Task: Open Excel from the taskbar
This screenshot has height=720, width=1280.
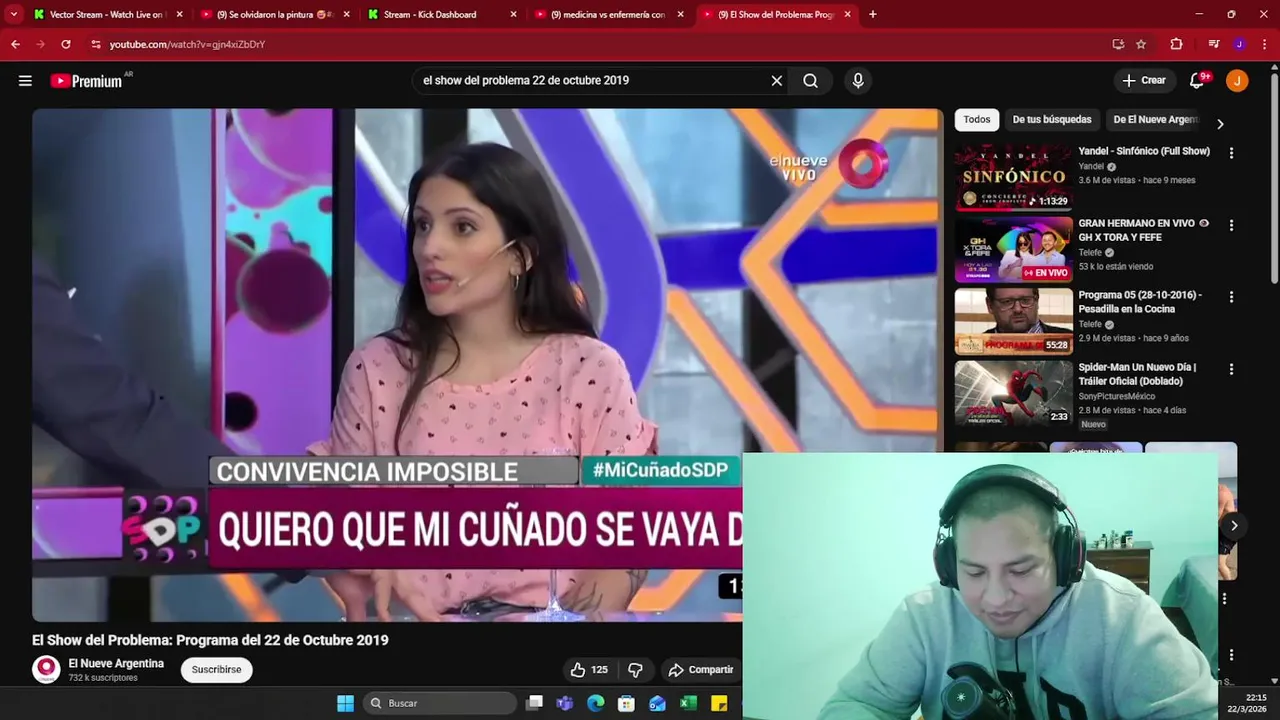Action: 688,703
